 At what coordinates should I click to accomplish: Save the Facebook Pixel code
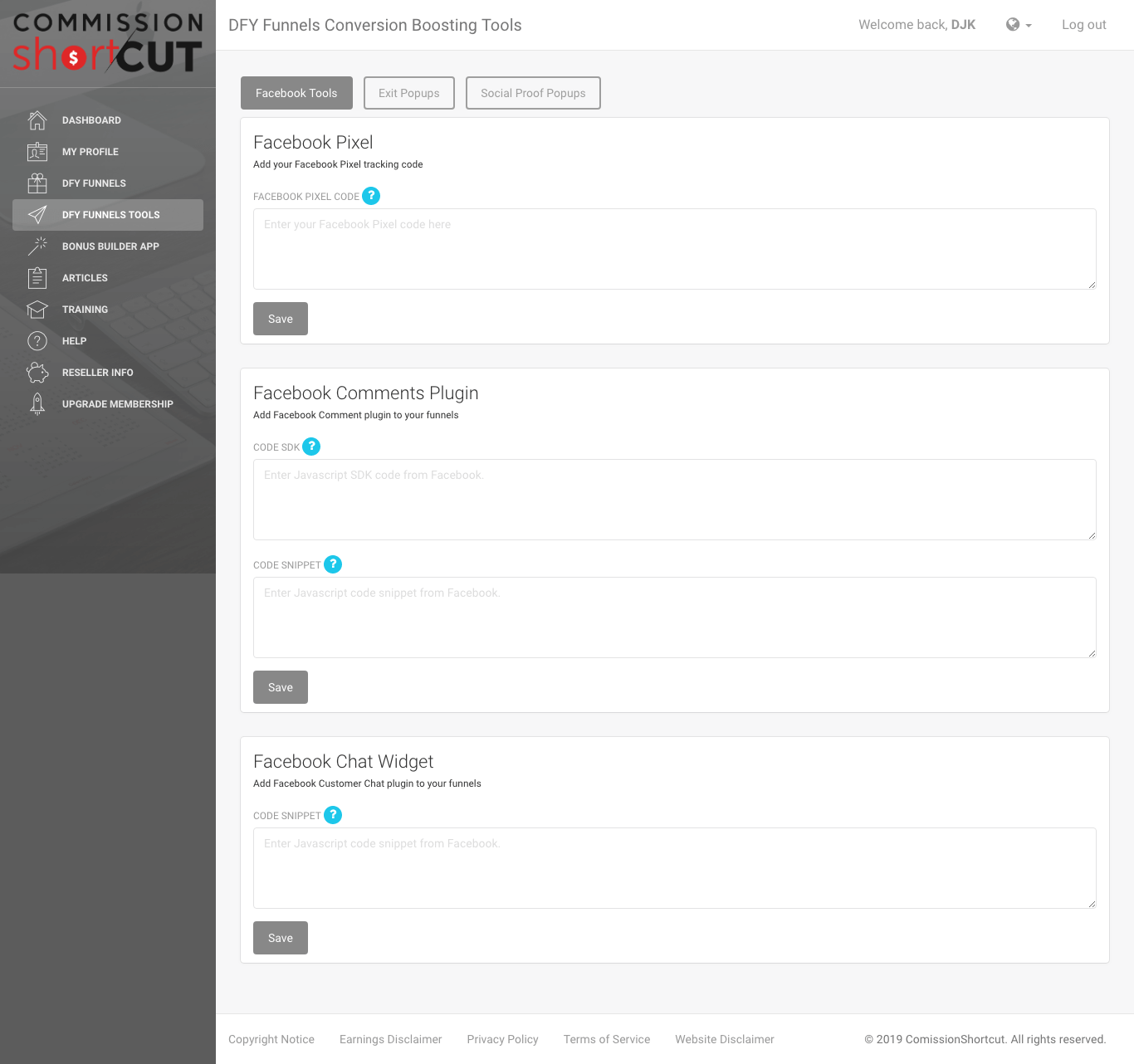[x=281, y=319]
